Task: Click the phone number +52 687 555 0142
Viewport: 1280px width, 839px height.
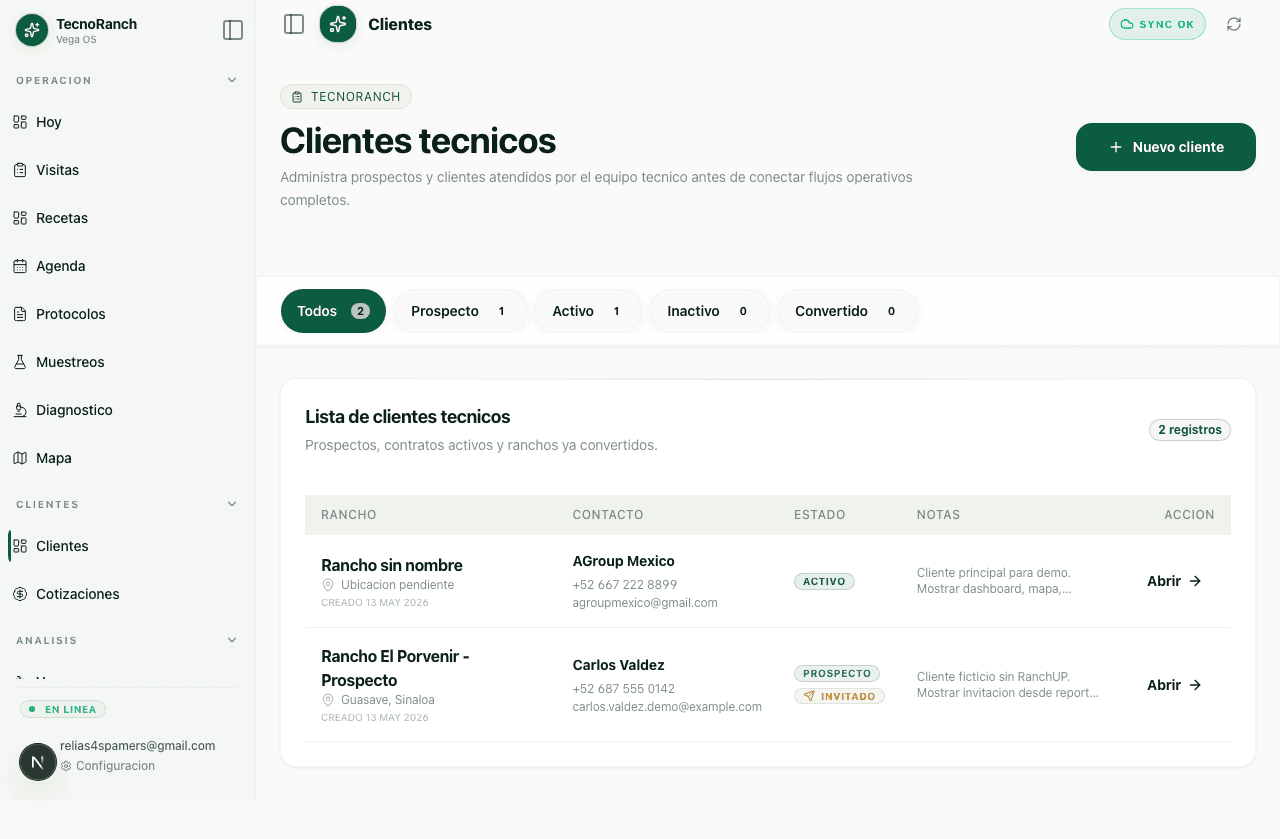Action: (x=624, y=689)
